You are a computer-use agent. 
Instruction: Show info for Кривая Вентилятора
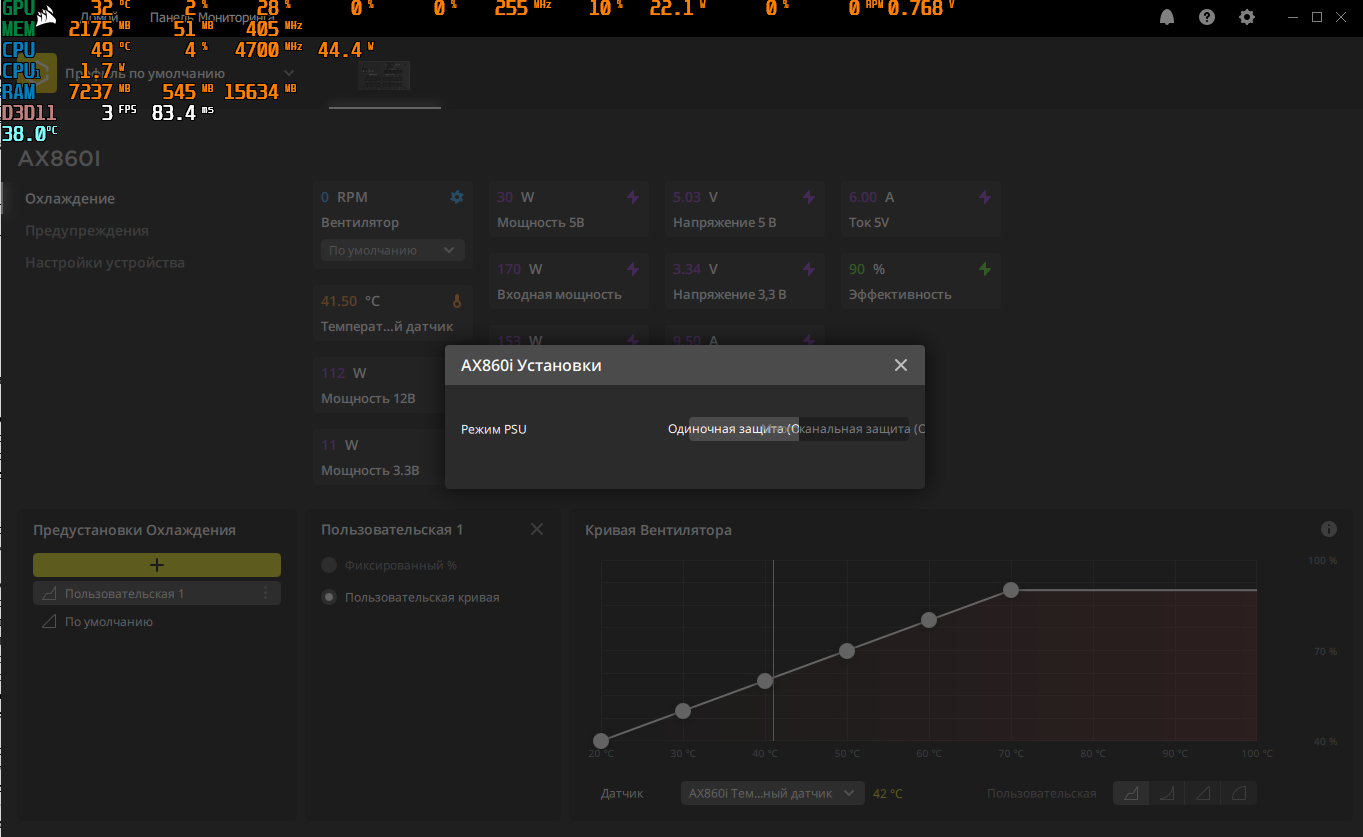click(1329, 529)
